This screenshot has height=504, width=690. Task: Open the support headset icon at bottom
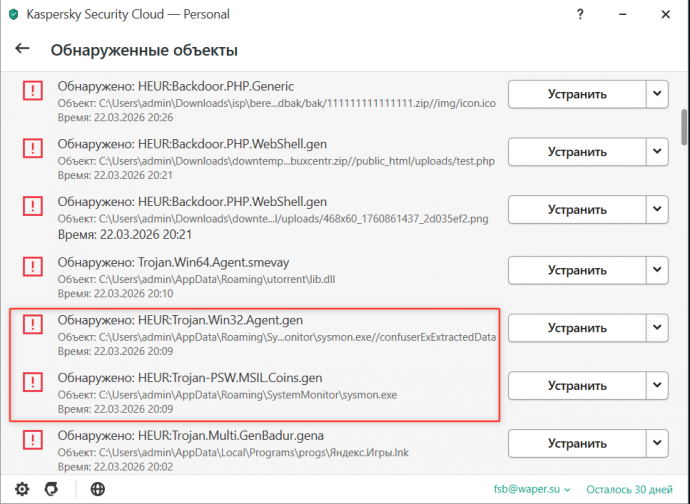click(x=51, y=489)
